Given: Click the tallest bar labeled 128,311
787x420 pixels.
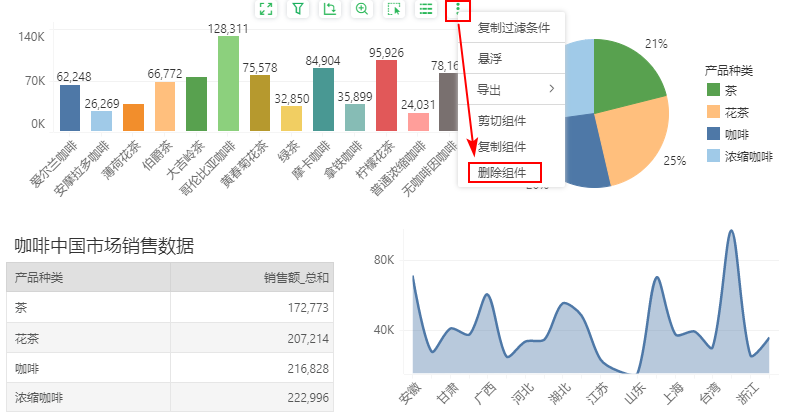Looking at the screenshot, I should [228, 84].
